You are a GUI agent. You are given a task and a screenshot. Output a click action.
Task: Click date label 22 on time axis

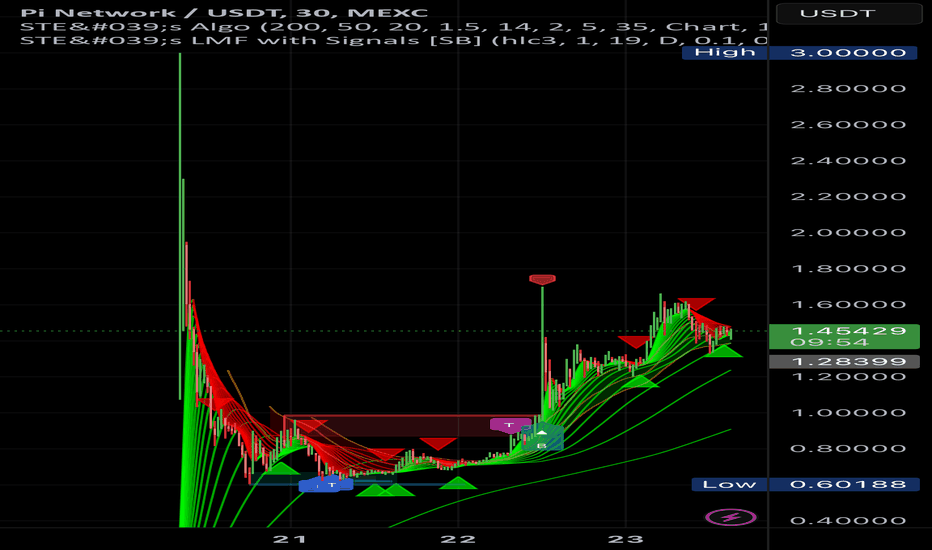pyautogui.click(x=458, y=539)
